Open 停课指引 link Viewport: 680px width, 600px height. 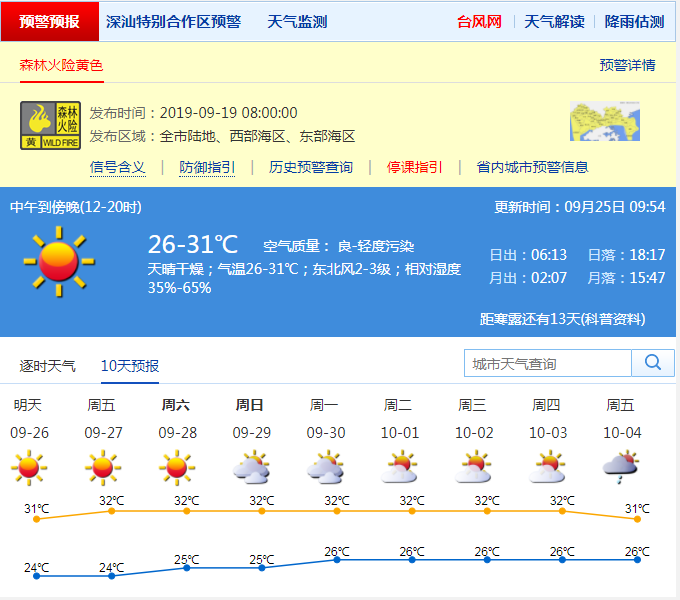click(414, 167)
